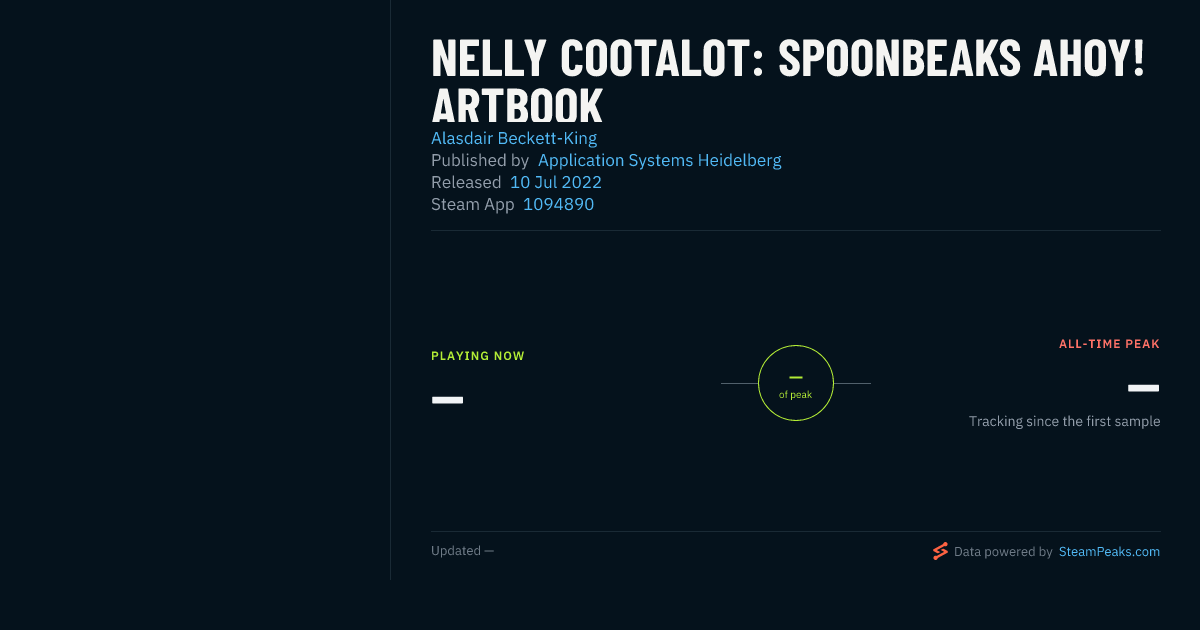Open Steam App ID 1094890
The width and height of the screenshot is (1200, 630).
pyautogui.click(x=559, y=204)
